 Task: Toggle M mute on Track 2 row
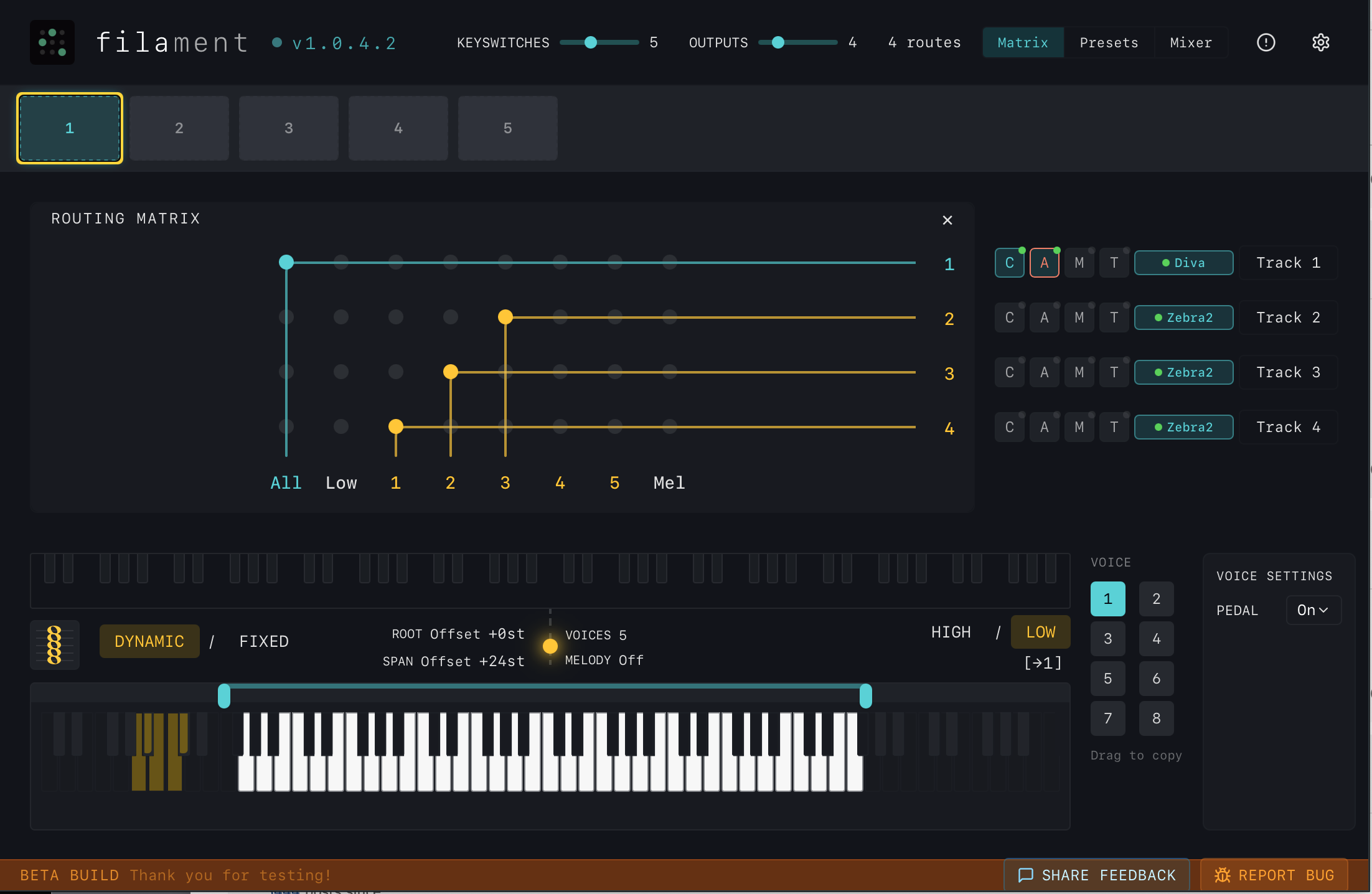[x=1079, y=318]
